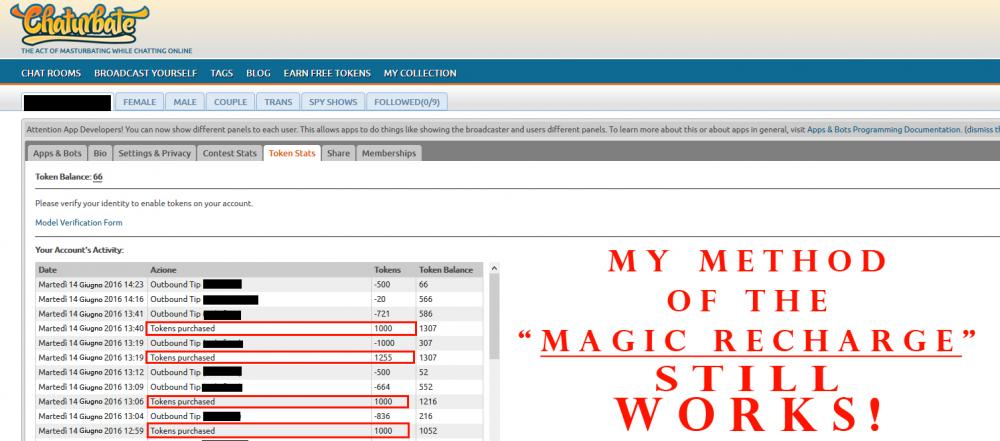Select EARN FREE TOKENS in the navigation bar
1000x441 pixels.
click(x=327, y=73)
